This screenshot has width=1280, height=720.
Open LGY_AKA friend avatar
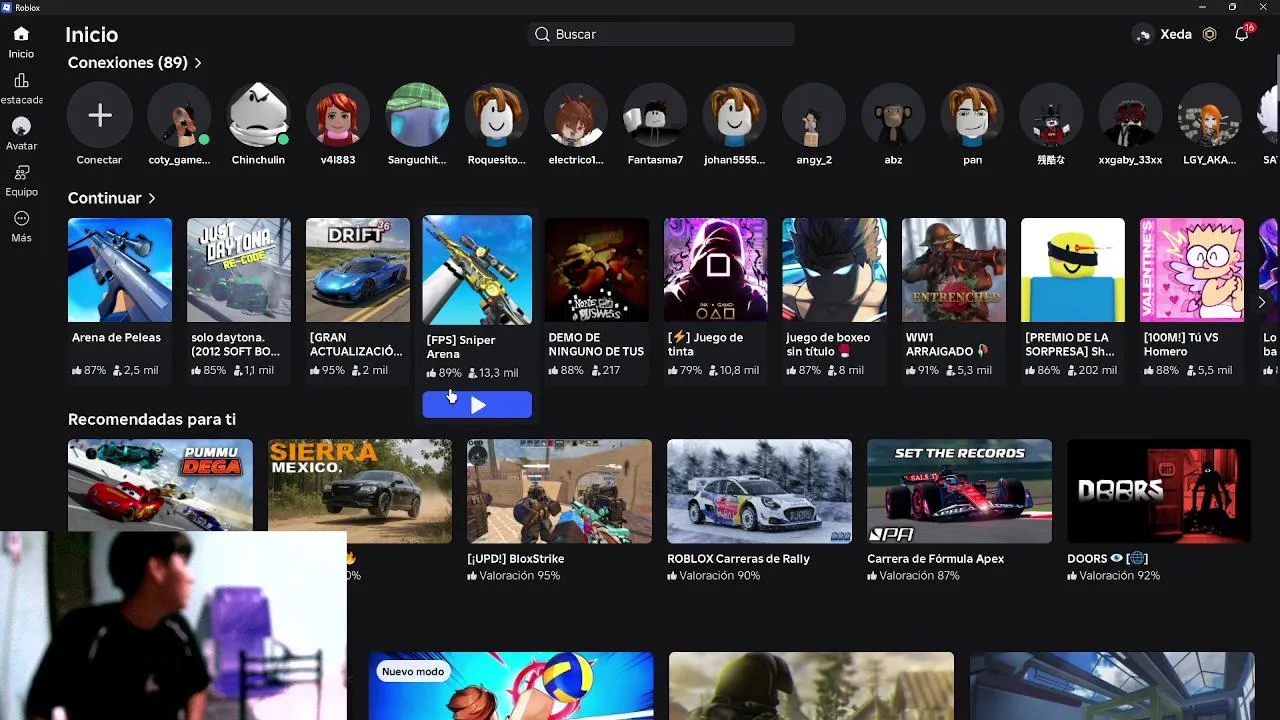tap(1210, 116)
